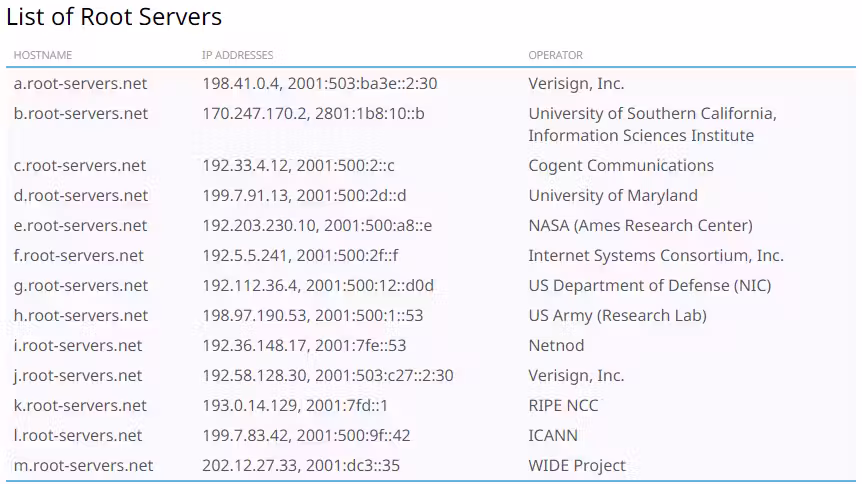Click the List of Root Servers heading
The image size is (862, 484).
[114, 16]
